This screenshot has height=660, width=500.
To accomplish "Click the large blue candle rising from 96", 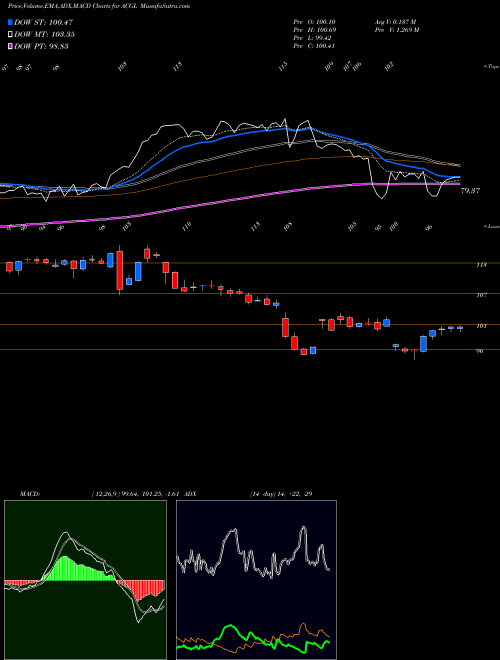I will pos(423,343).
